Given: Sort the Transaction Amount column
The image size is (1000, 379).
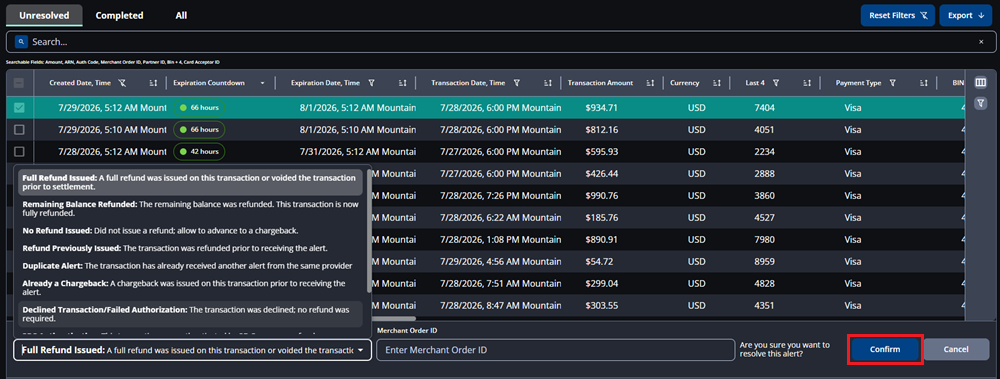Looking at the screenshot, I should coord(650,83).
